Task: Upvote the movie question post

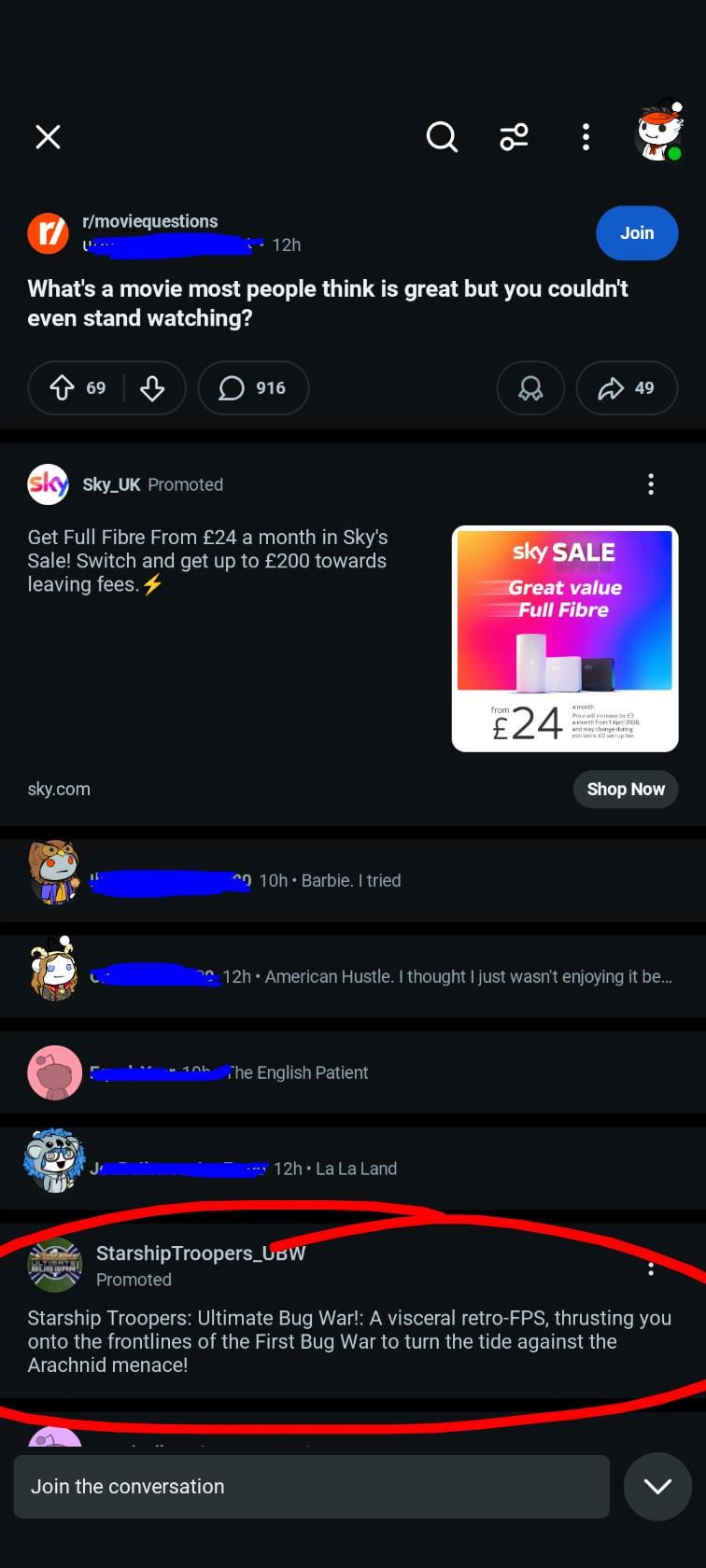Action: tap(62, 388)
